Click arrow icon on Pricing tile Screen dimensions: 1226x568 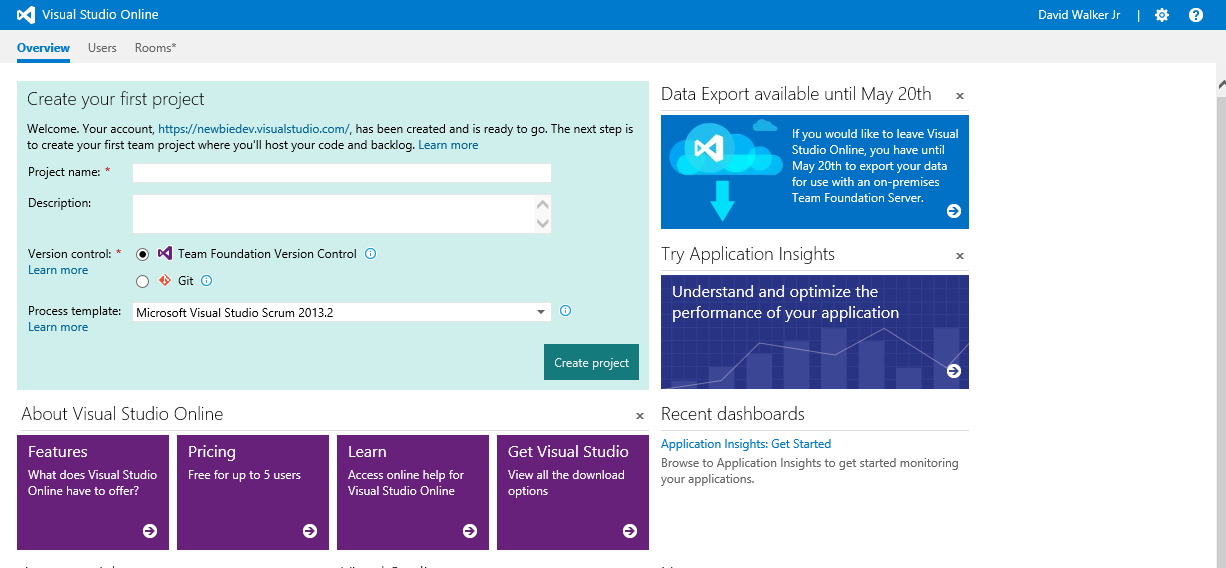(309, 531)
